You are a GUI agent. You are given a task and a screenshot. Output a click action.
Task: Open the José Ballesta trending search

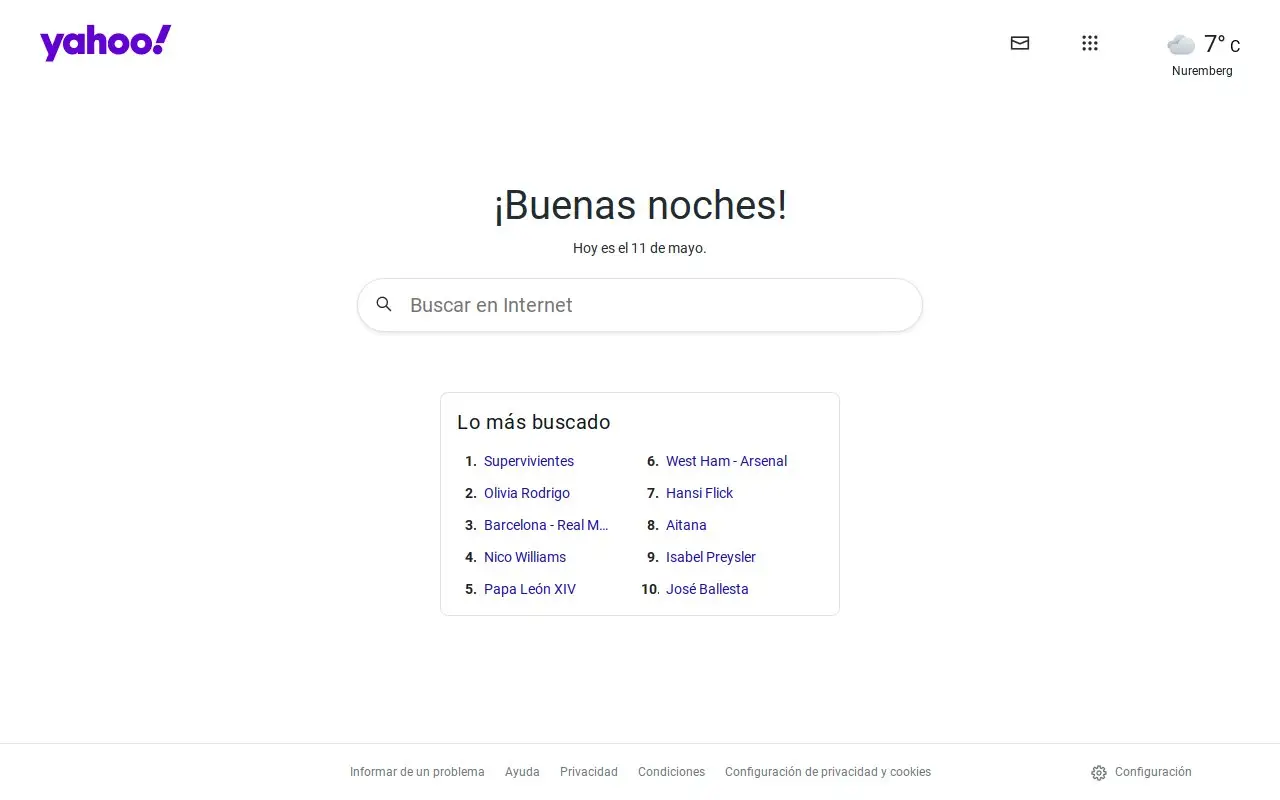(x=707, y=589)
